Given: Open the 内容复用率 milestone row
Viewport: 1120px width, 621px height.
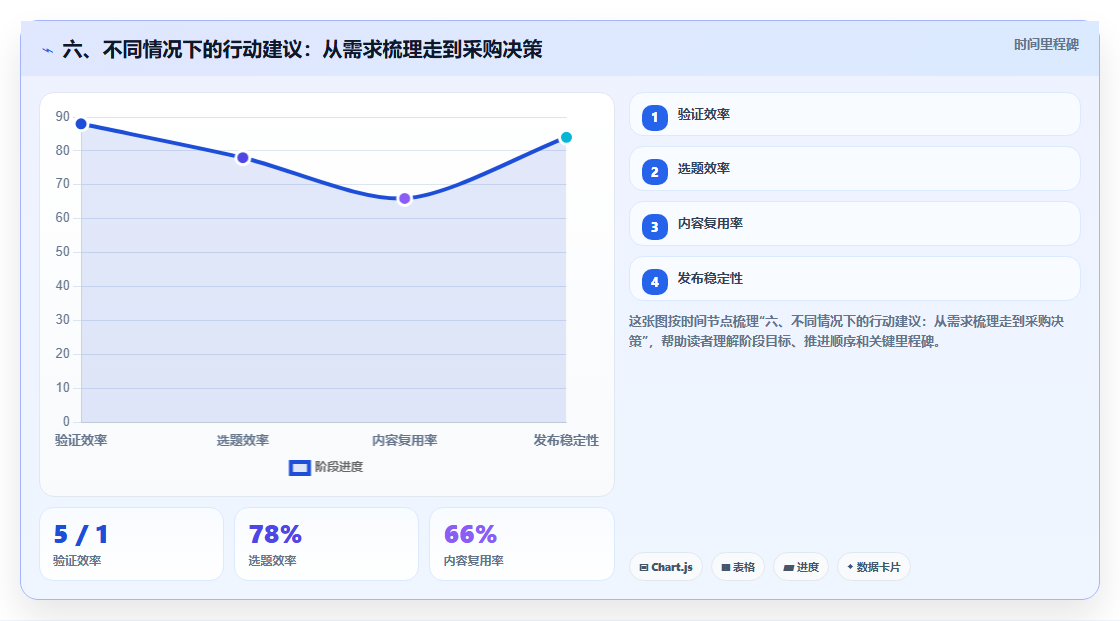Looking at the screenshot, I should (854, 224).
